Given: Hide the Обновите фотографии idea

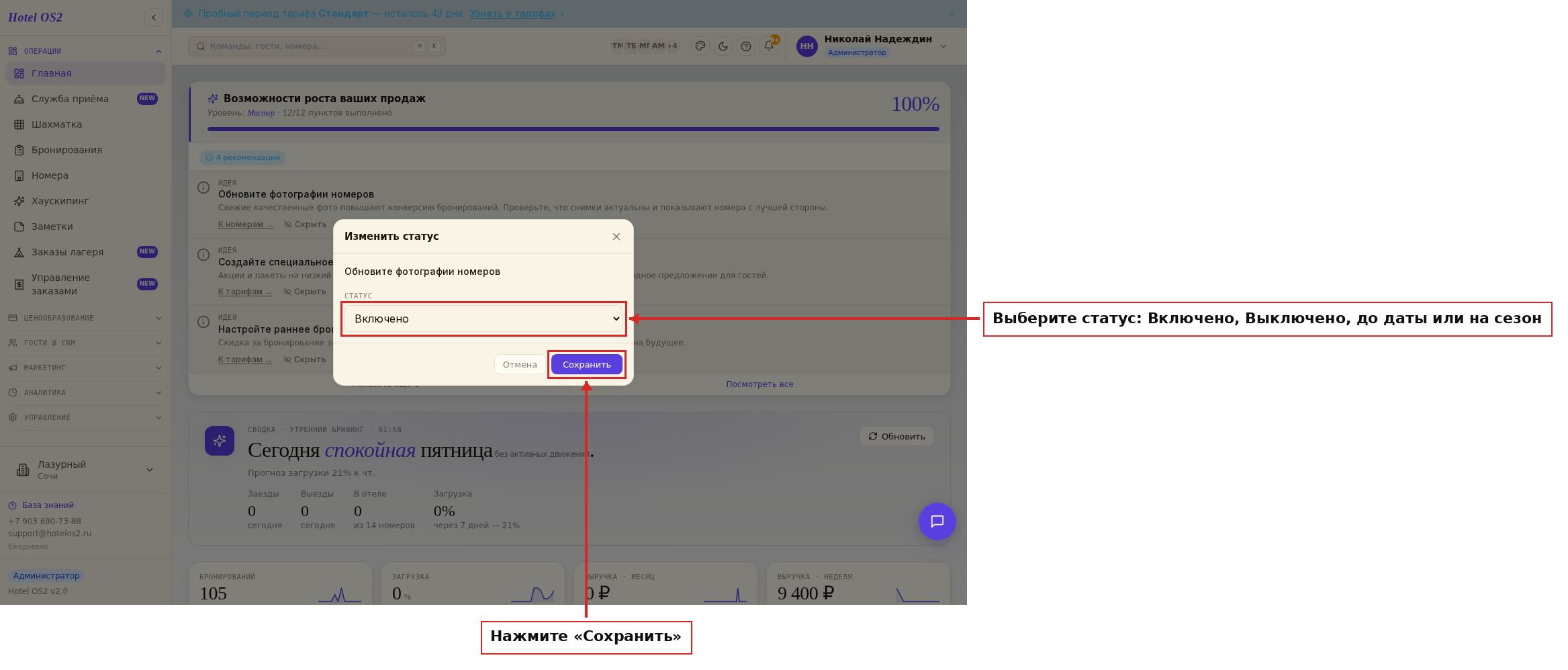Looking at the screenshot, I should tap(305, 224).
